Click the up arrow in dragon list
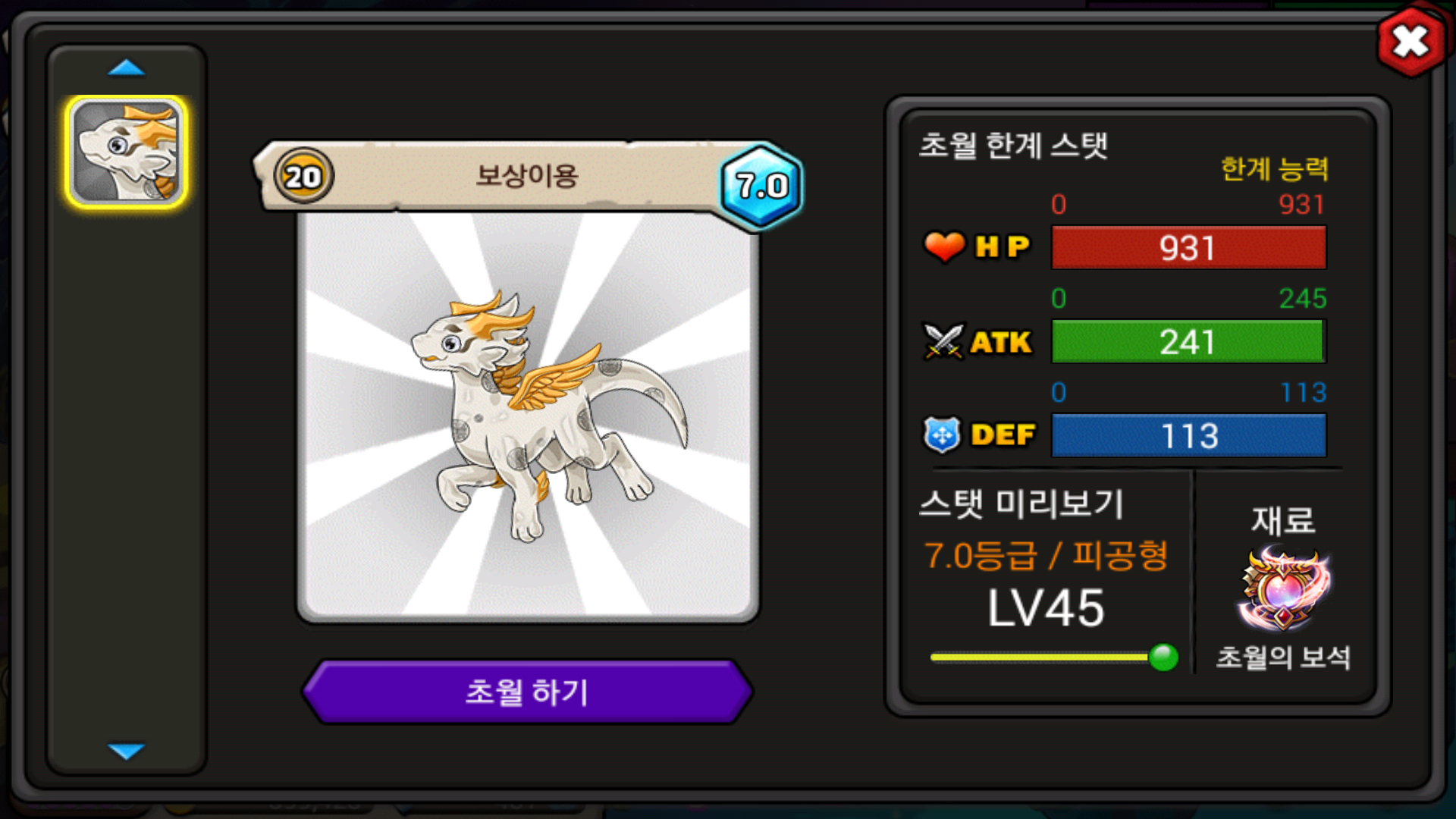Viewport: 1456px width, 819px height. point(126,68)
